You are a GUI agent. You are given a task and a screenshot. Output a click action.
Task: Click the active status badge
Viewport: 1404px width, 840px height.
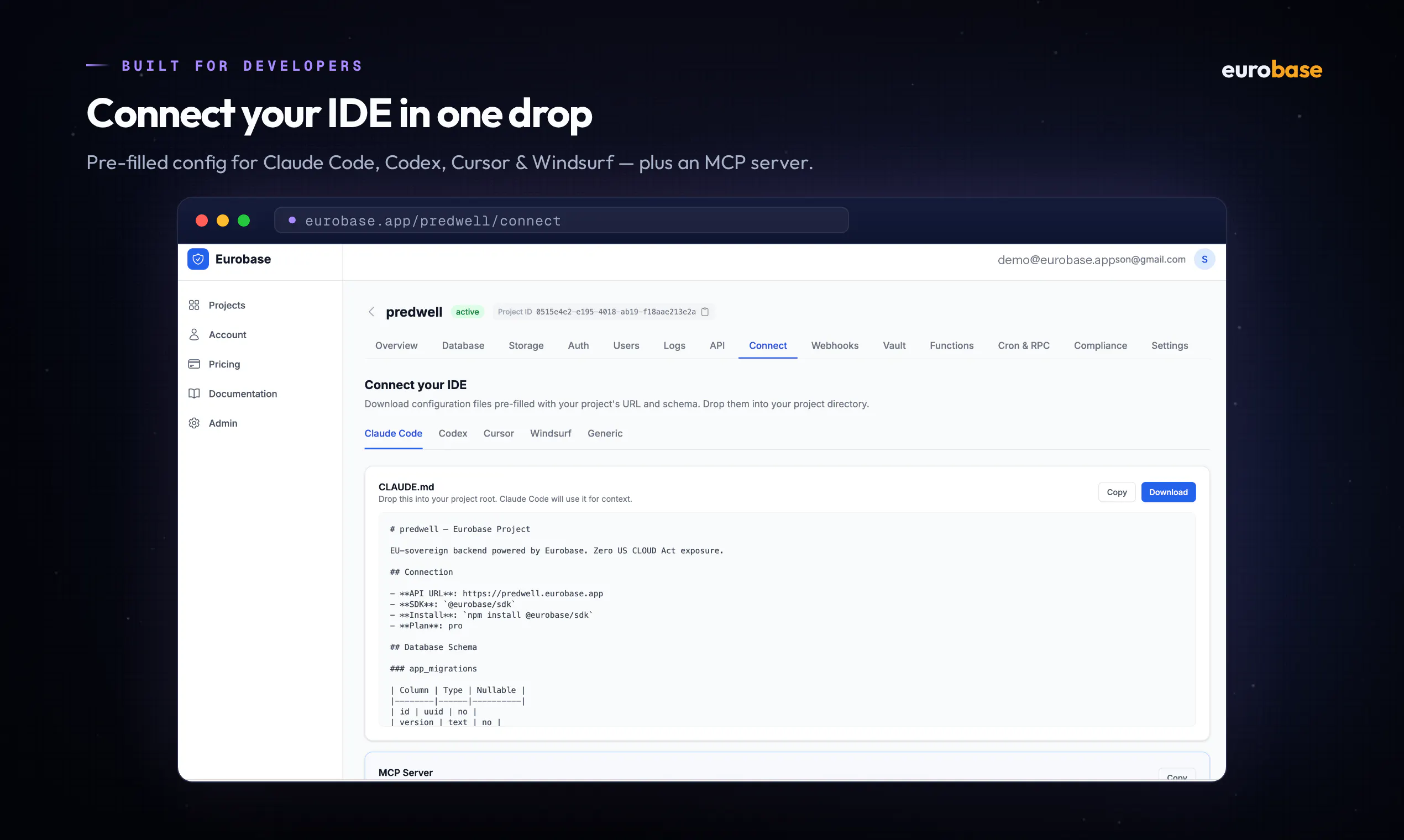pyautogui.click(x=467, y=312)
